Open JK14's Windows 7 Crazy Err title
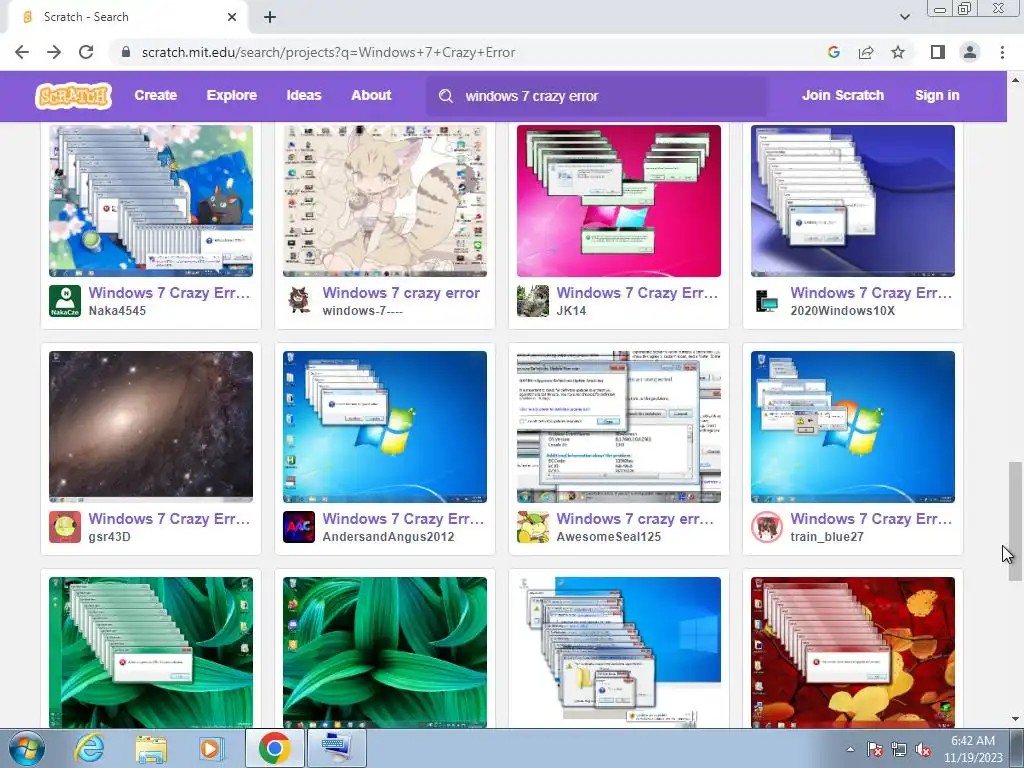The height and width of the screenshot is (768, 1024). pyautogui.click(x=637, y=293)
